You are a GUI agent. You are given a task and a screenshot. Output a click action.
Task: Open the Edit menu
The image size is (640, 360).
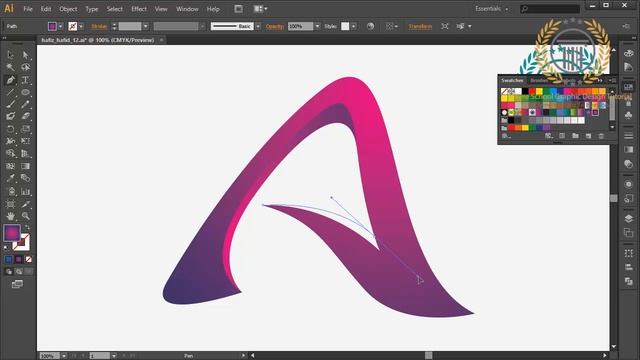click(x=46, y=9)
